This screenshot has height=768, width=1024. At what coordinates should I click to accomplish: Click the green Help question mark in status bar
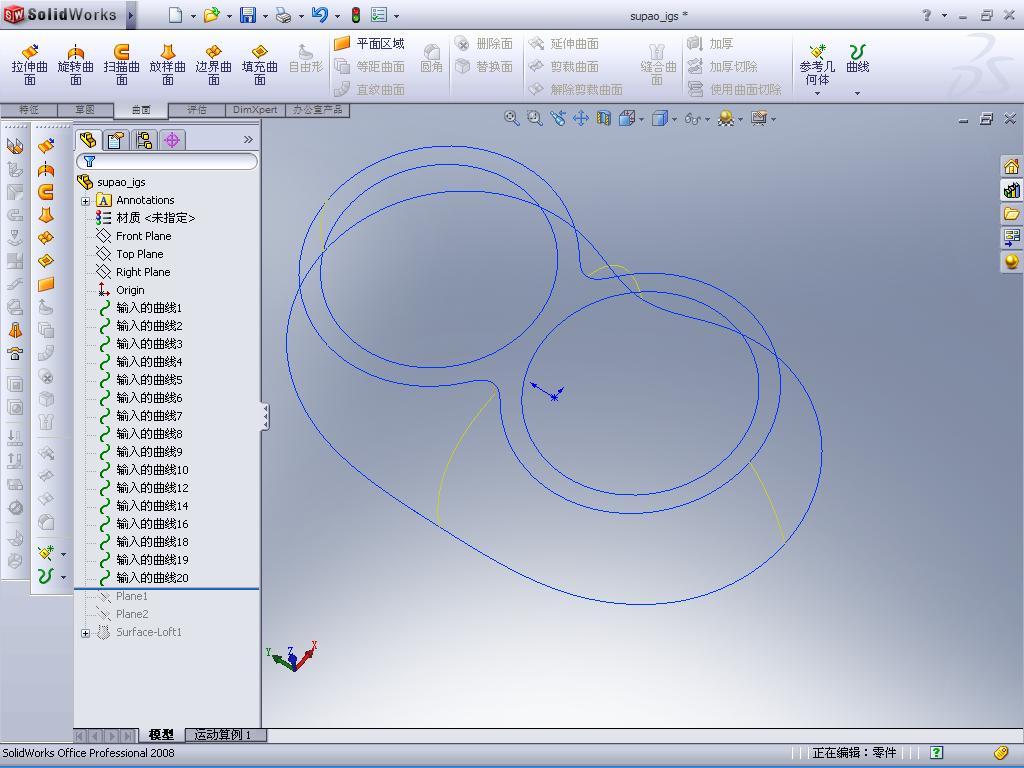click(x=936, y=752)
